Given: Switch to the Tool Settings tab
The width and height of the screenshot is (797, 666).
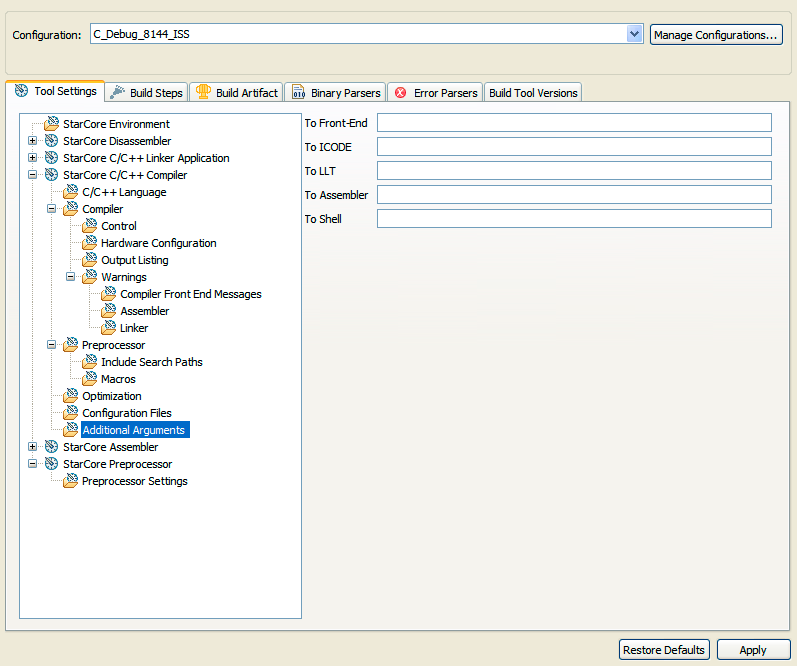Looking at the screenshot, I should [55, 92].
